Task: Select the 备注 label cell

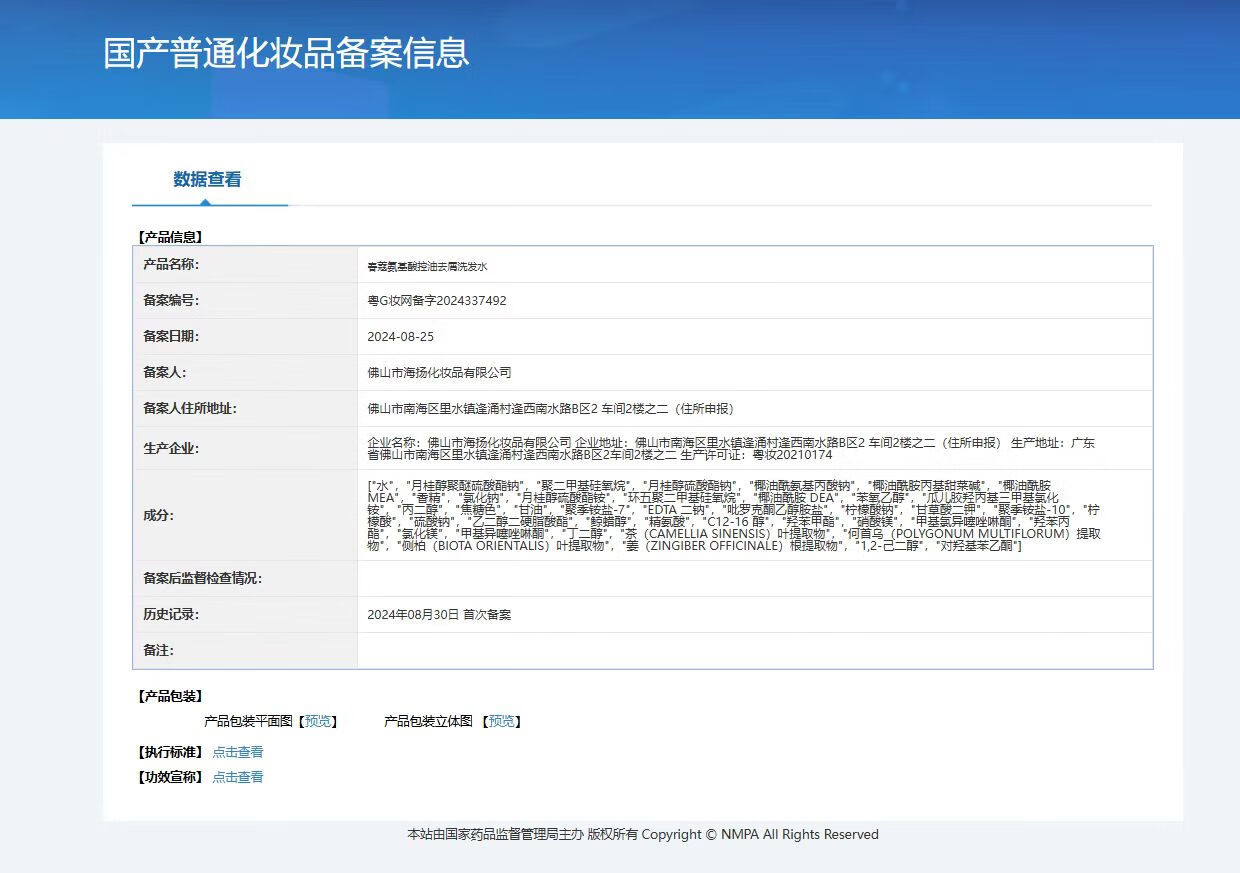Action: click(x=245, y=651)
